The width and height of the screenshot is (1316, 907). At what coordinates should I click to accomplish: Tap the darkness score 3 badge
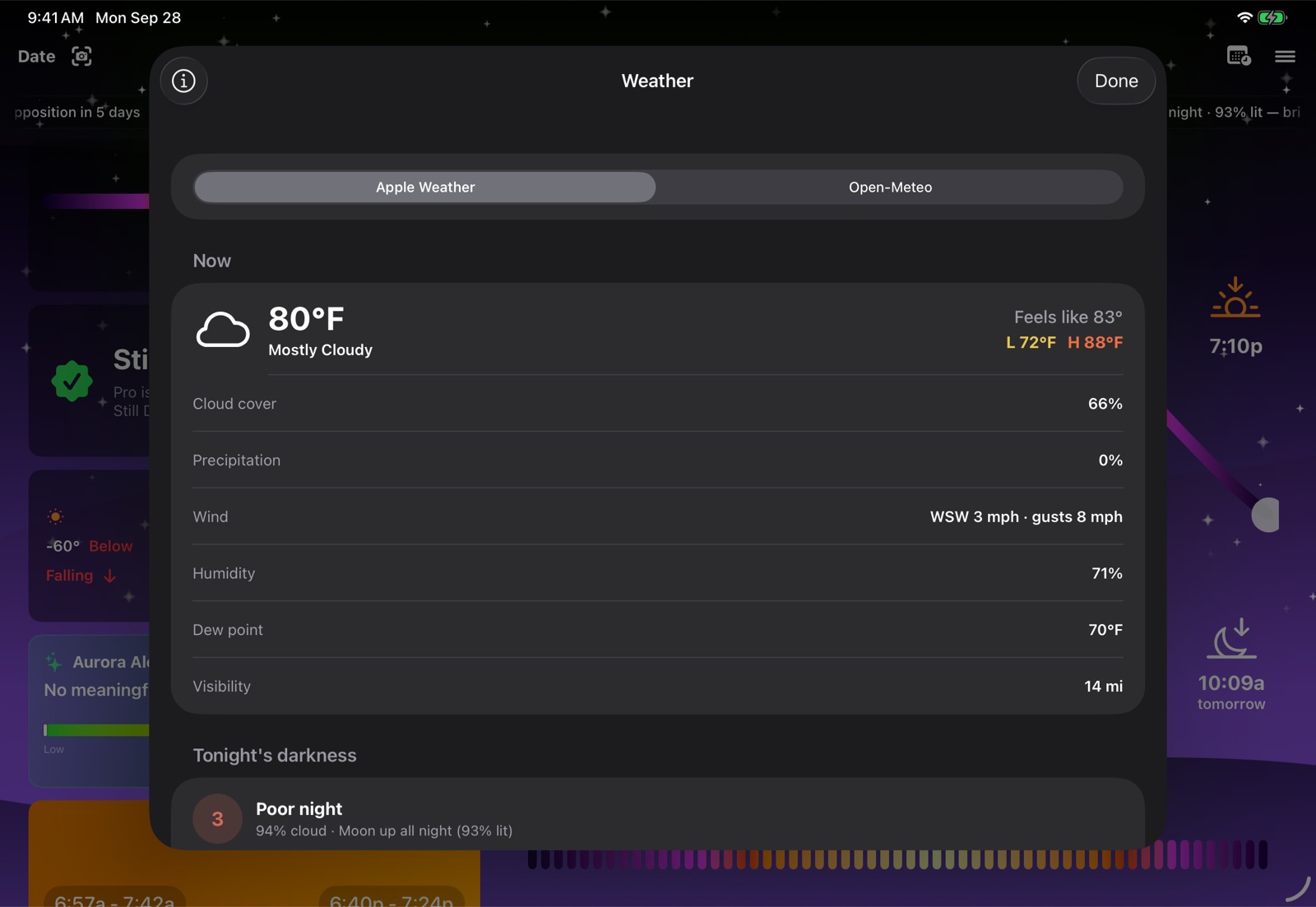(x=217, y=818)
